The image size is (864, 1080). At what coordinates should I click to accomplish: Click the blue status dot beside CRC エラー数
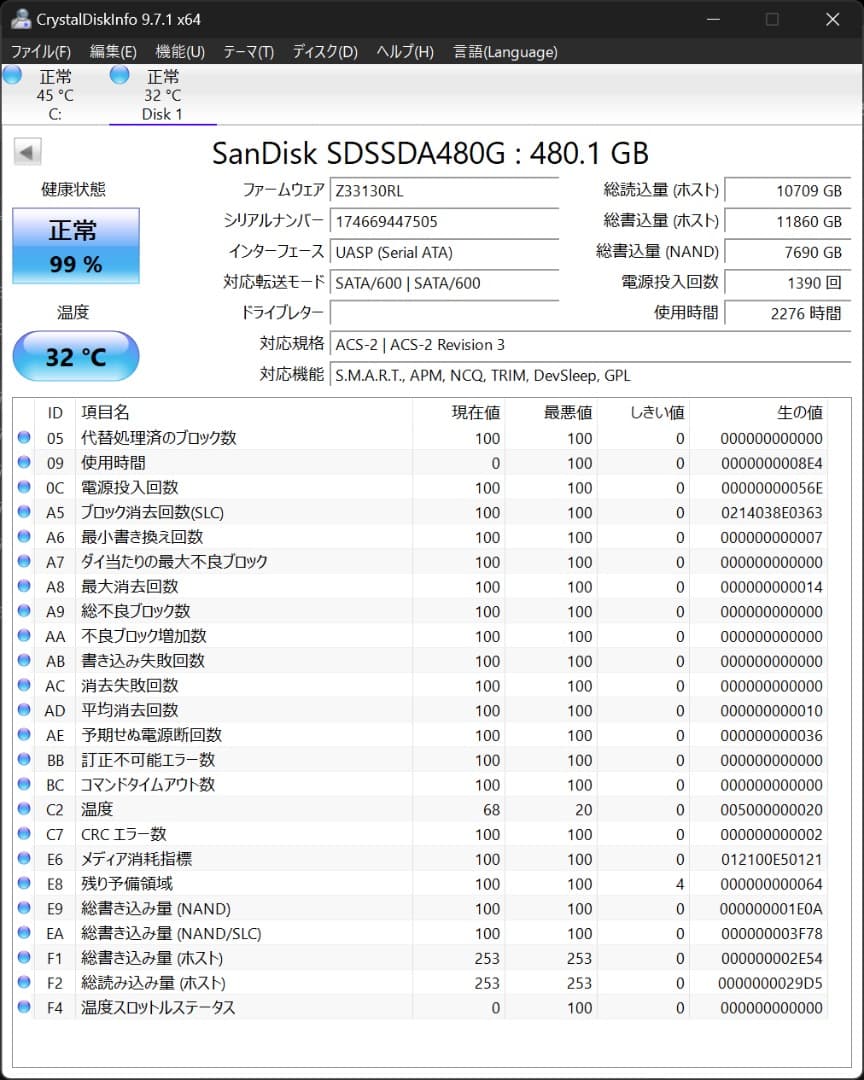(24, 834)
